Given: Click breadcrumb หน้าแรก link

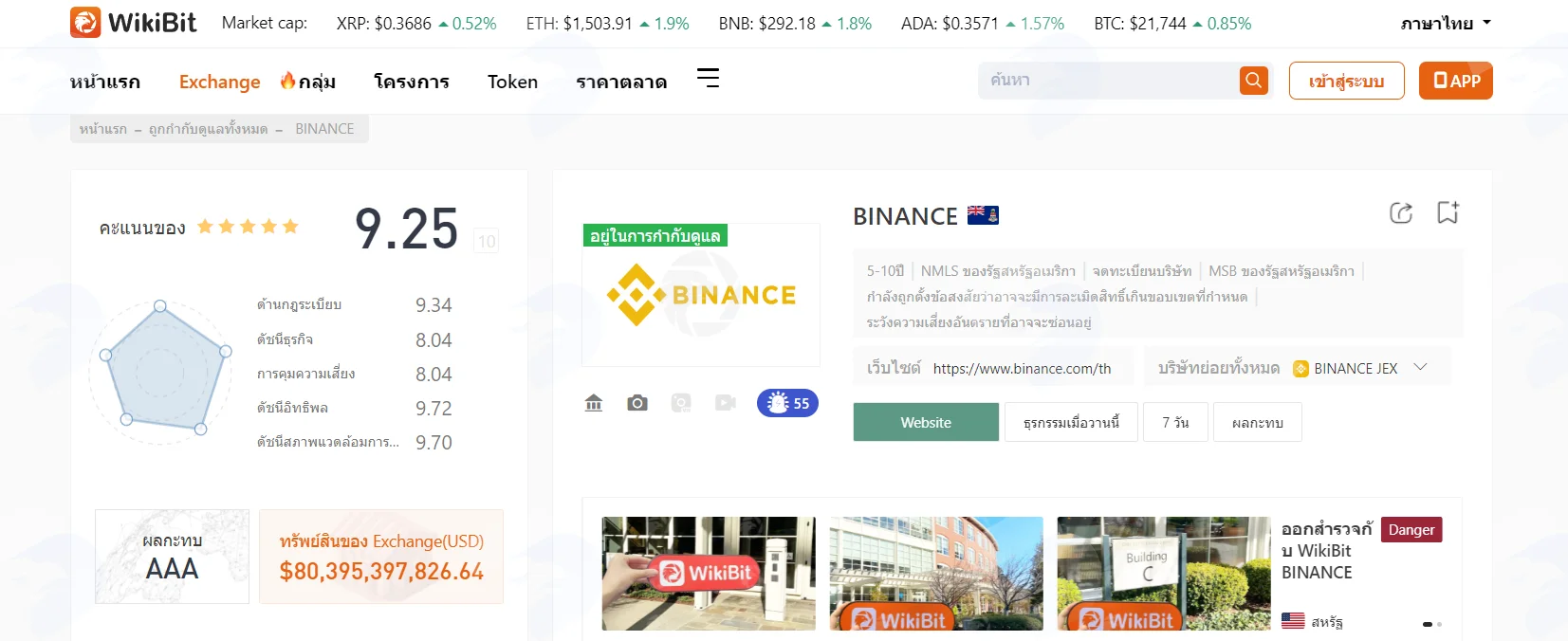Looking at the screenshot, I should point(102,129).
